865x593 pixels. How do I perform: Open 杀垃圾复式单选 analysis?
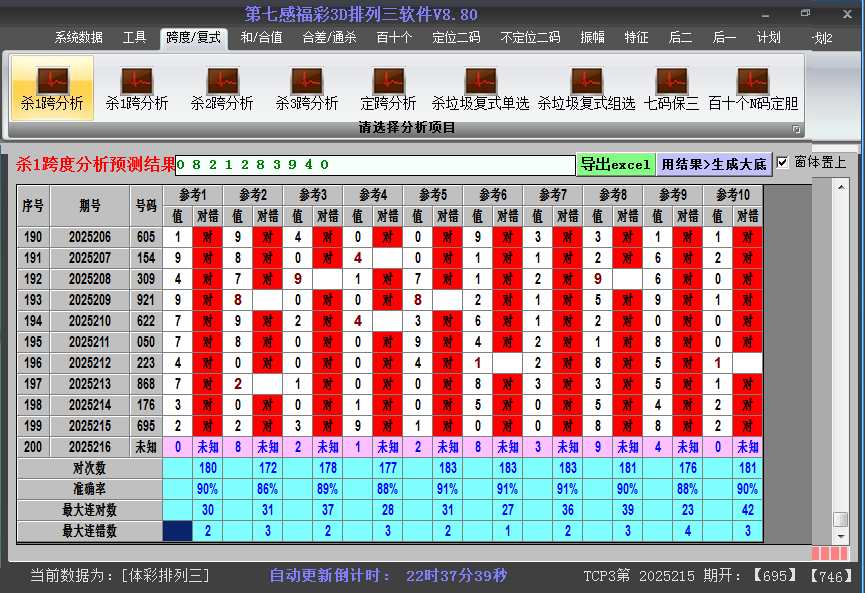[x=480, y=88]
